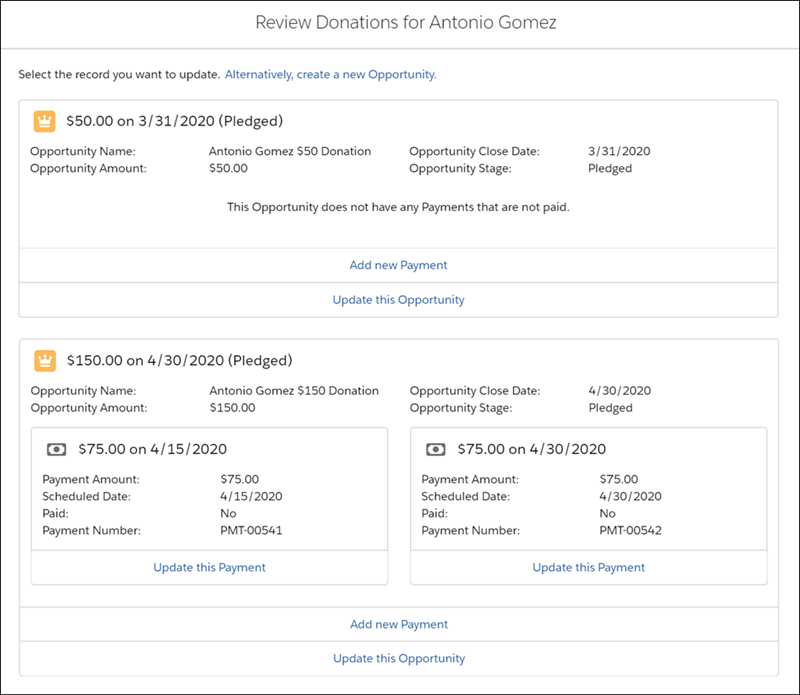Click the $150.00 Opportunity Amount value

pyautogui.click(x=232, y=408)
